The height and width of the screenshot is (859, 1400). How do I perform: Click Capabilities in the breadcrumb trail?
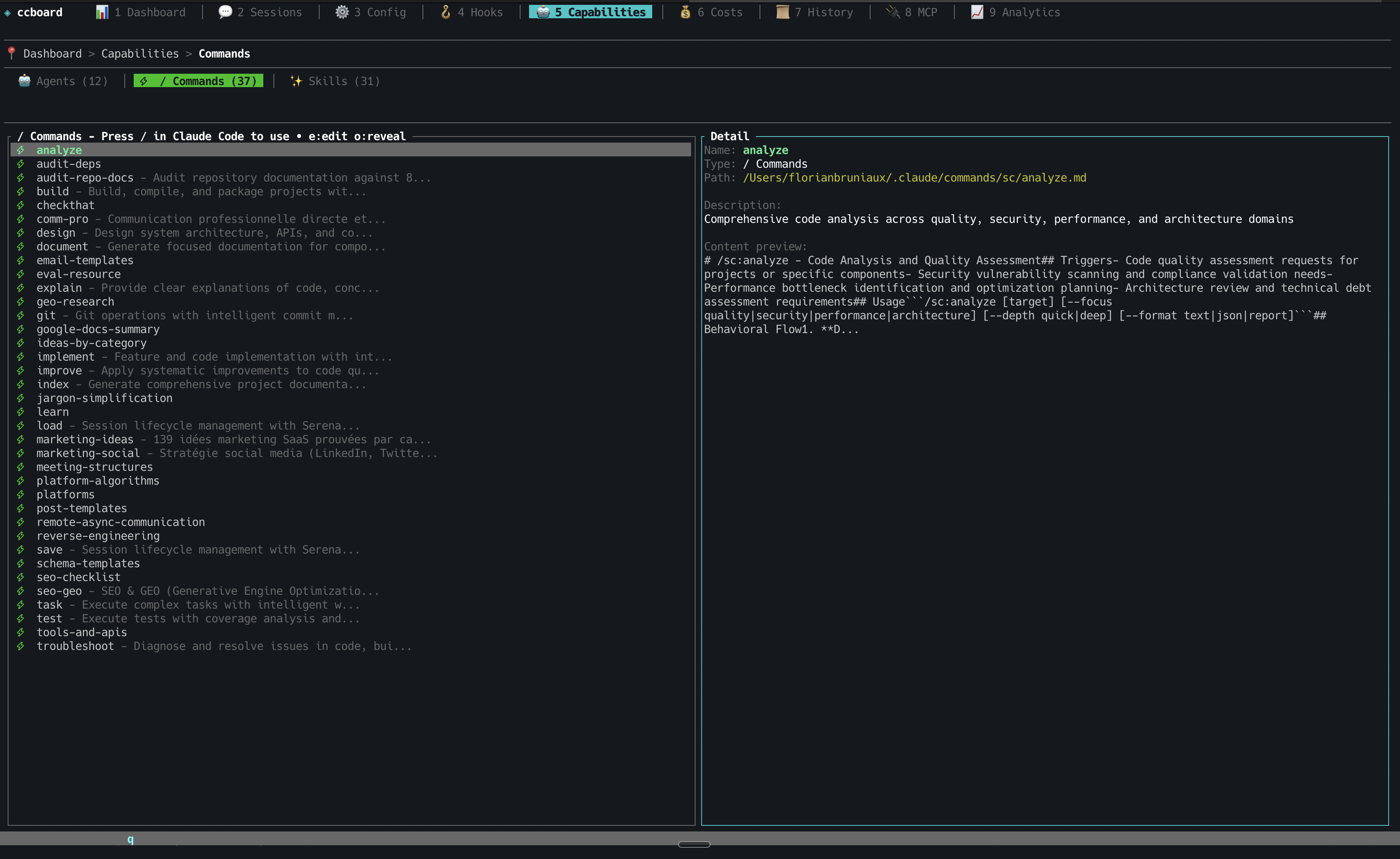tap(140, 53)
